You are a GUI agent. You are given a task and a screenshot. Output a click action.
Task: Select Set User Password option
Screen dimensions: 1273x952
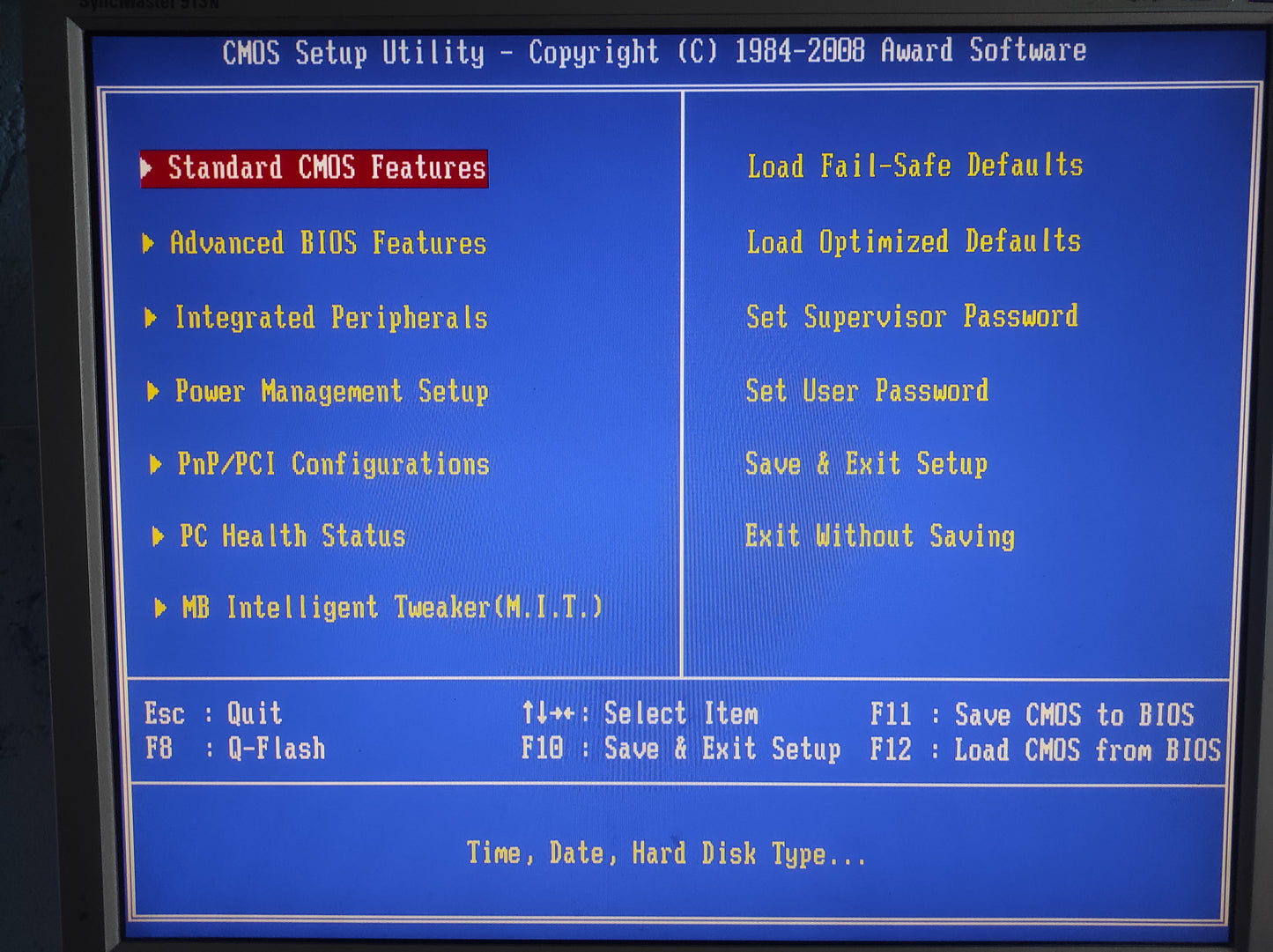pyautogui.click(x=867, y=390)
